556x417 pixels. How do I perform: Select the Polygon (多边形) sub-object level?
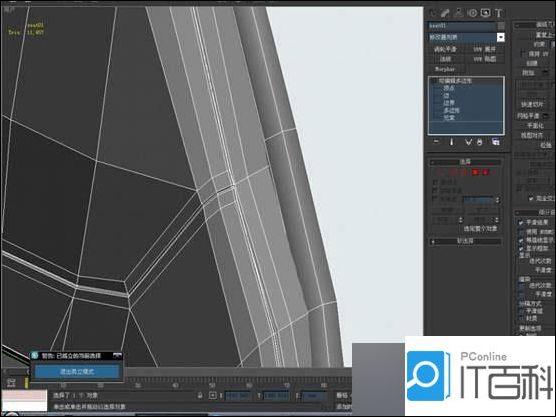pyautogui.click(x=451, y=110)
